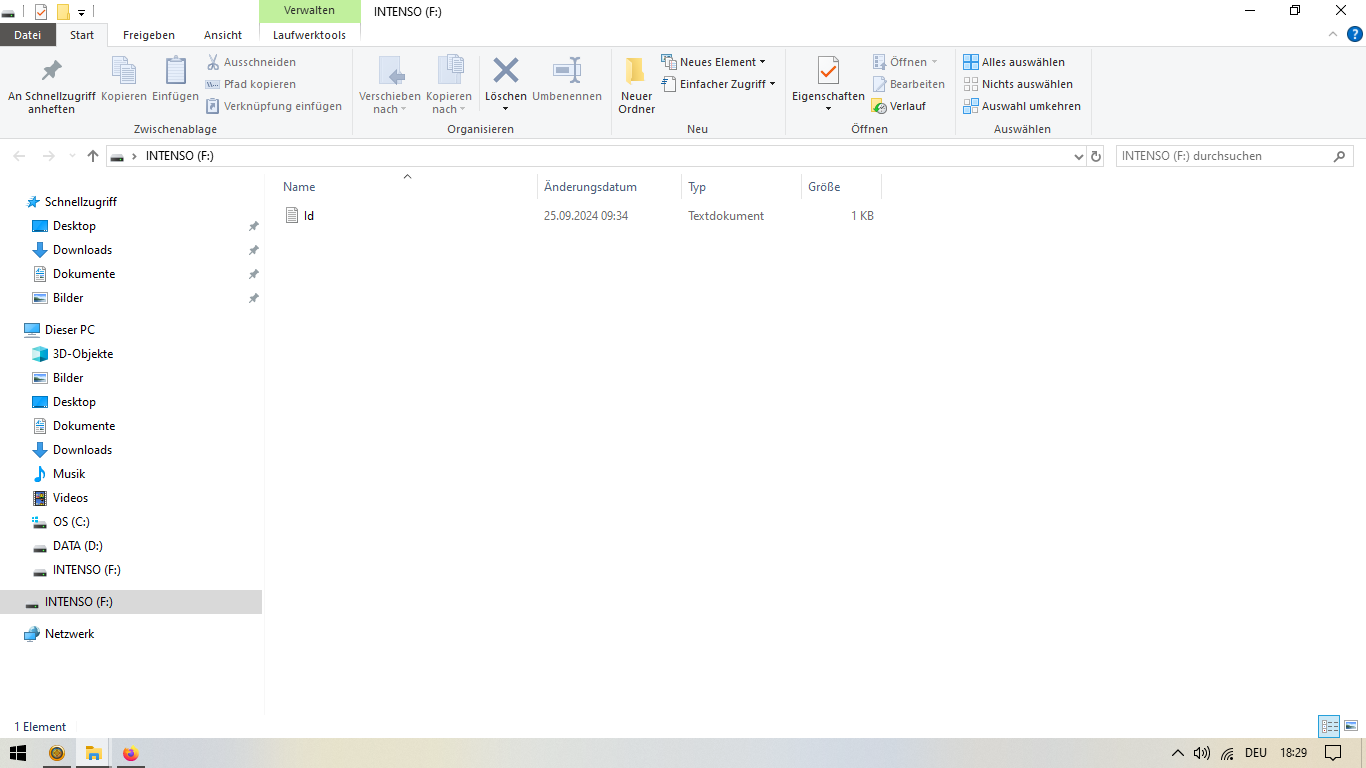
Task: Click the Umbenennen rename icon
Action: pyautogui.click(x=567, y=71)
